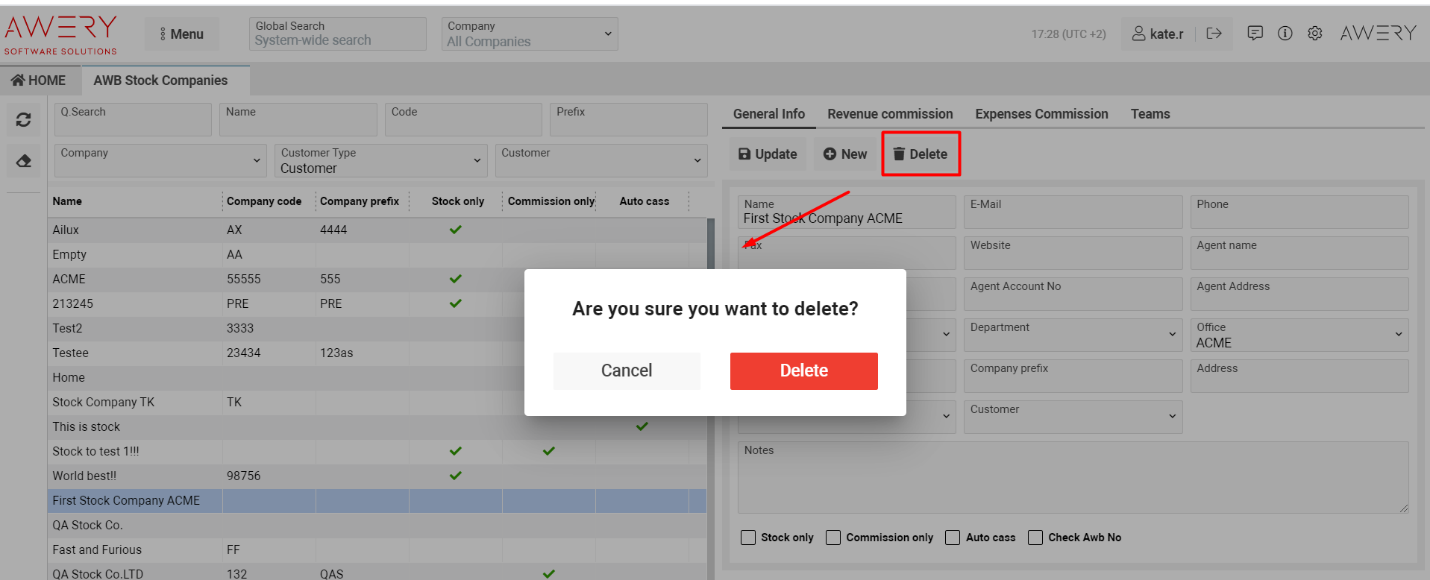The width and height of the screenshot is (1430, 580).
Task: Open the Menu with the grid icon
Action: pyautogui.click(x=181, y=33)
